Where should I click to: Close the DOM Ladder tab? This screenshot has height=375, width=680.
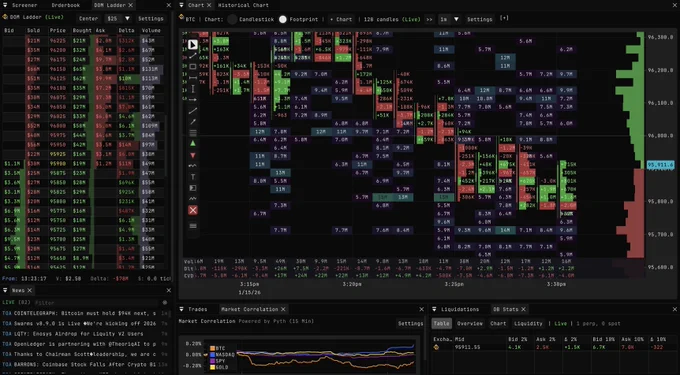[x=130, y=5]
